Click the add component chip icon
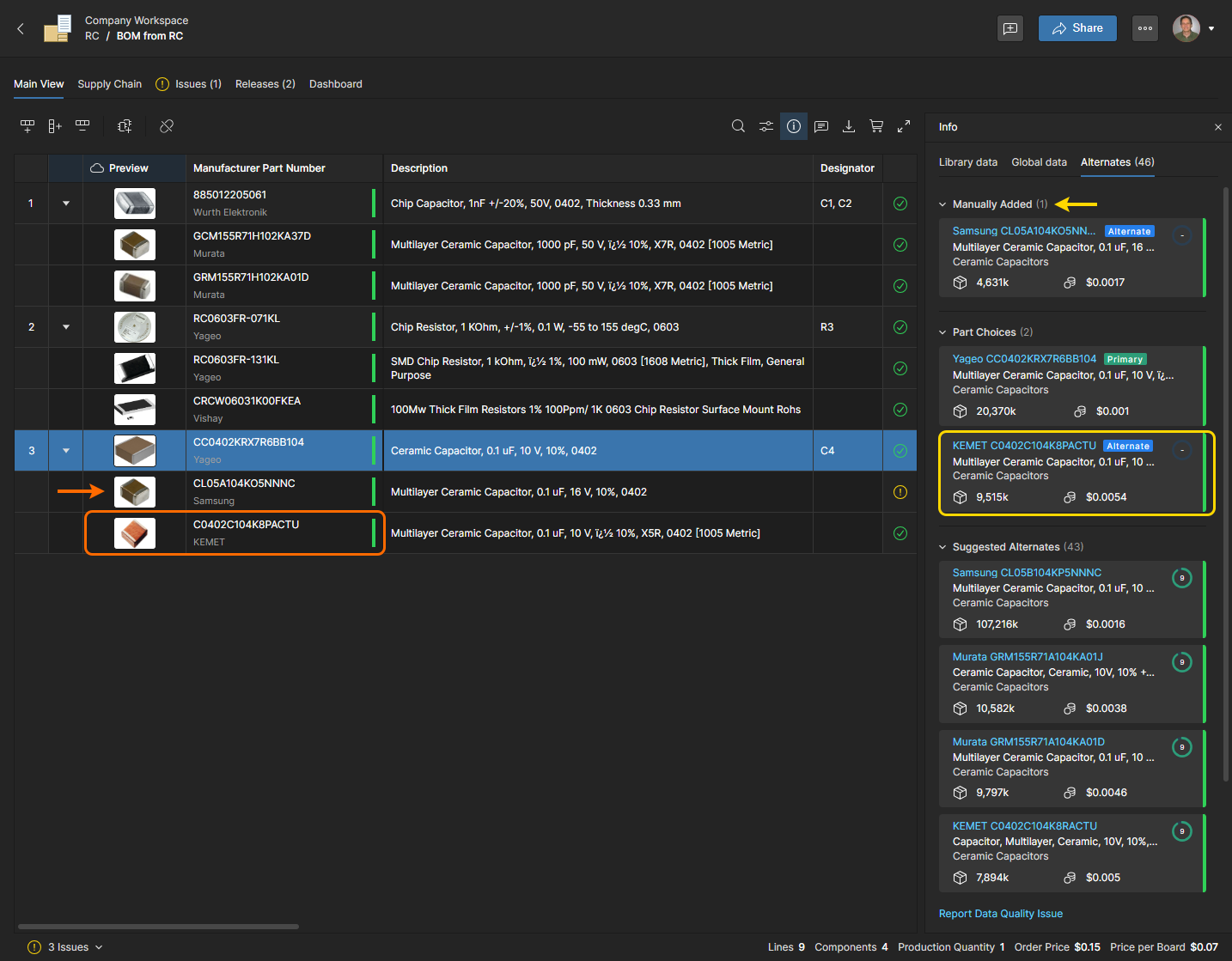1232x961 pixels. (x=125, y=126)
